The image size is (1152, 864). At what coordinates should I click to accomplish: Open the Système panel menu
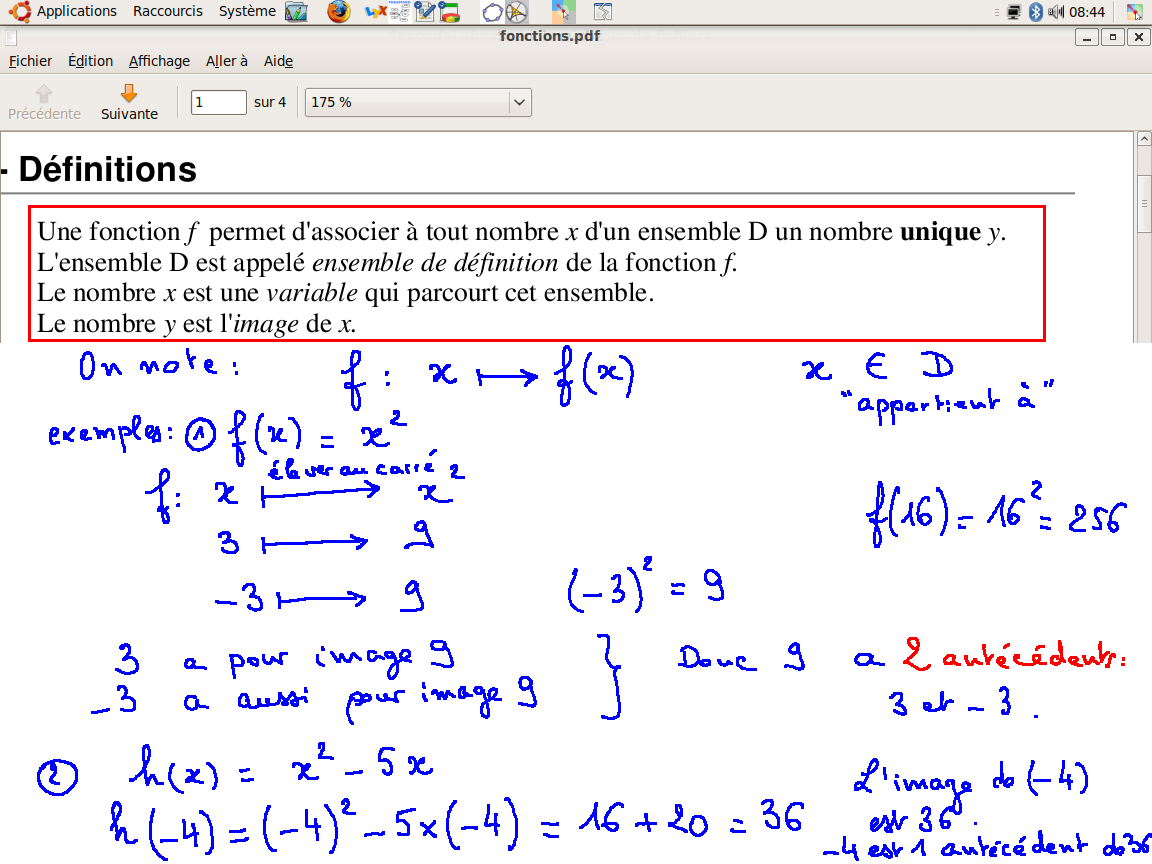pyautogui.click(x=247, y=11)
